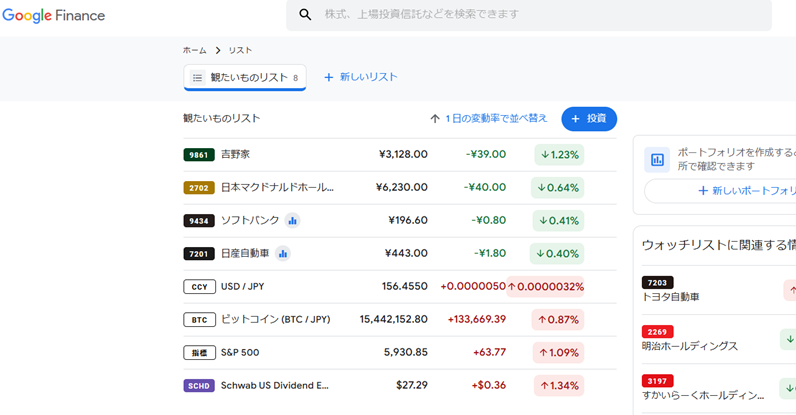The width and height of the screenshot is (796, 415).
Task: Create a new list with 新しいリスト
Action: pos(360,77)
